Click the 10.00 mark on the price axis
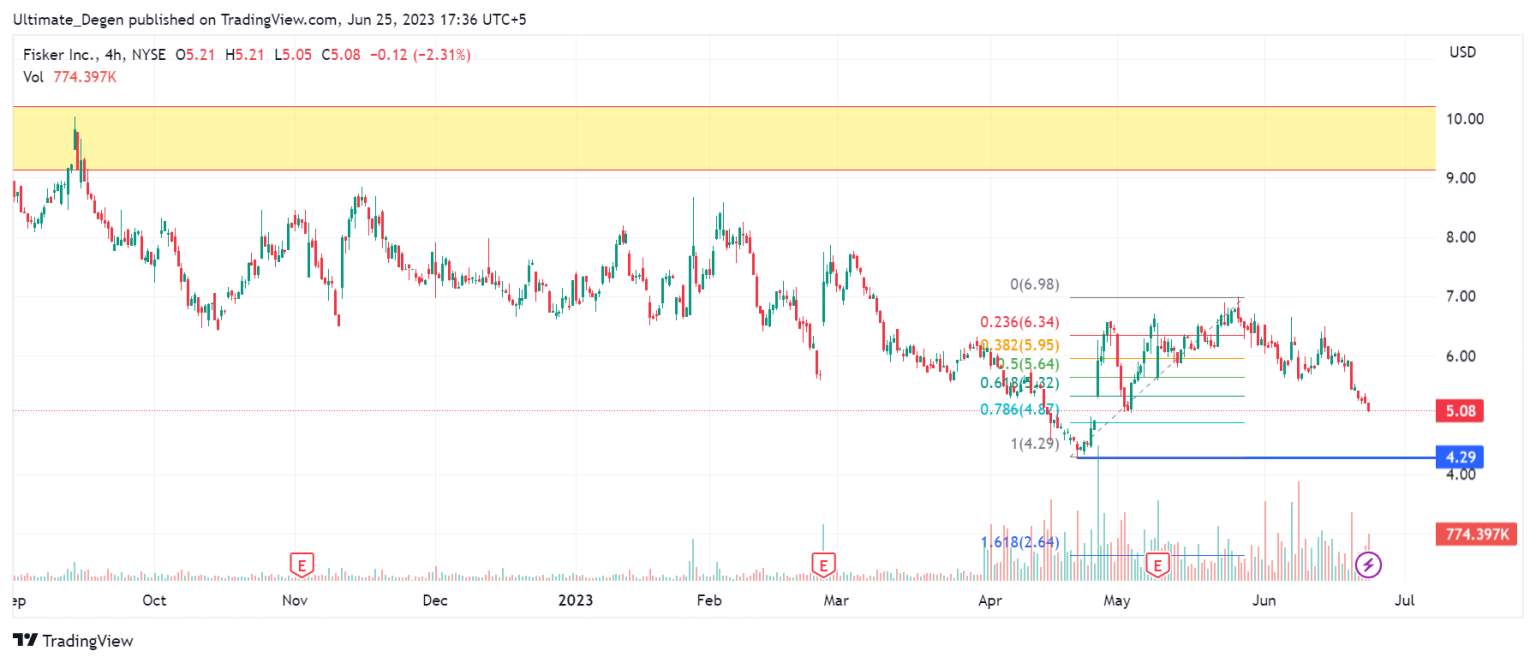This screenshot has height=663, width=1536. point(1462,119)
